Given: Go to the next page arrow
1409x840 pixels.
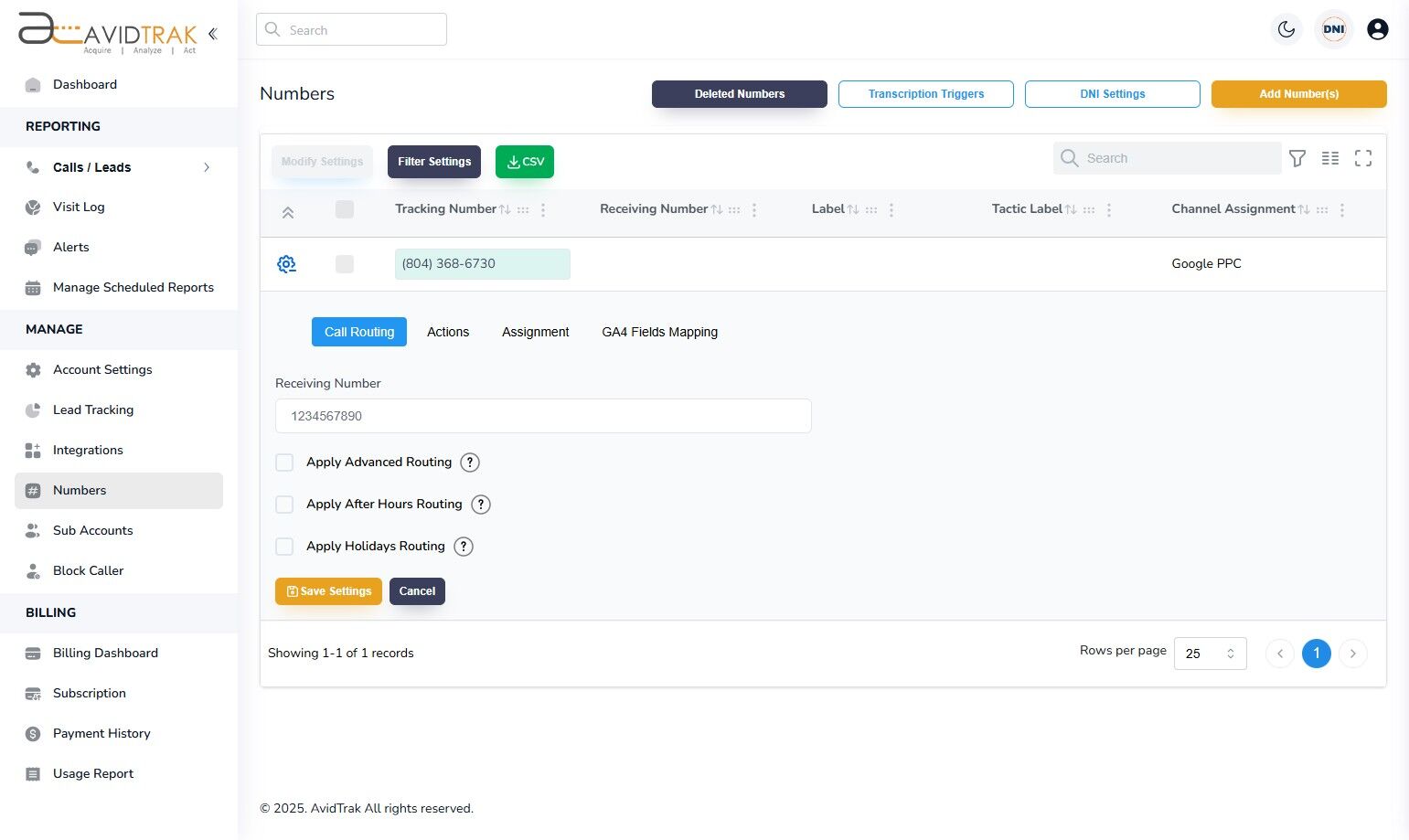Looking at the screenshot, I should 1353,654.
